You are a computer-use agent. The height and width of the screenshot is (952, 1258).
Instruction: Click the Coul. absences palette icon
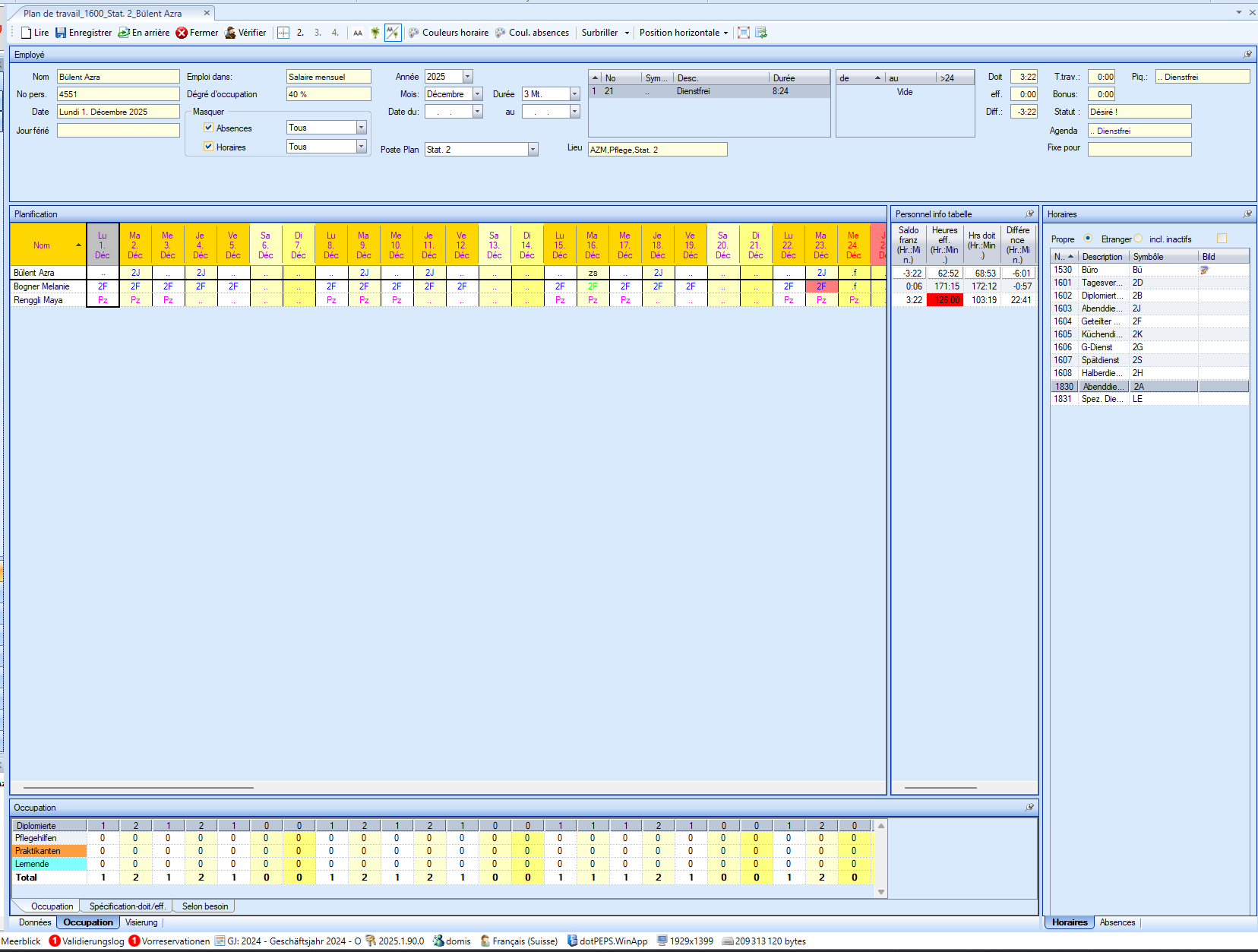click(x=501, y=33)
